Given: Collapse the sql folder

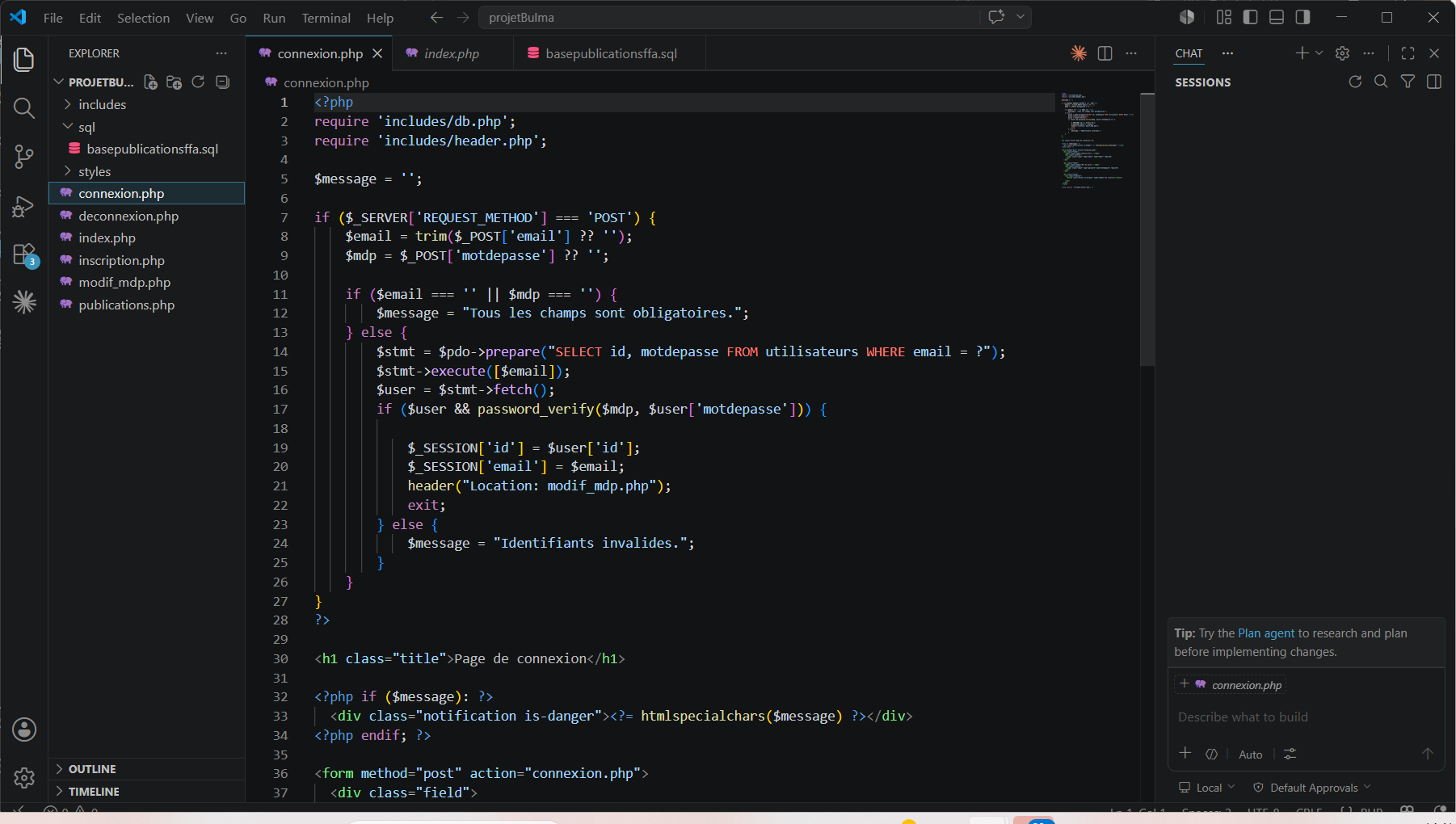Looking at the screenshot, I should pyautogui.click(x=86, y=127).
